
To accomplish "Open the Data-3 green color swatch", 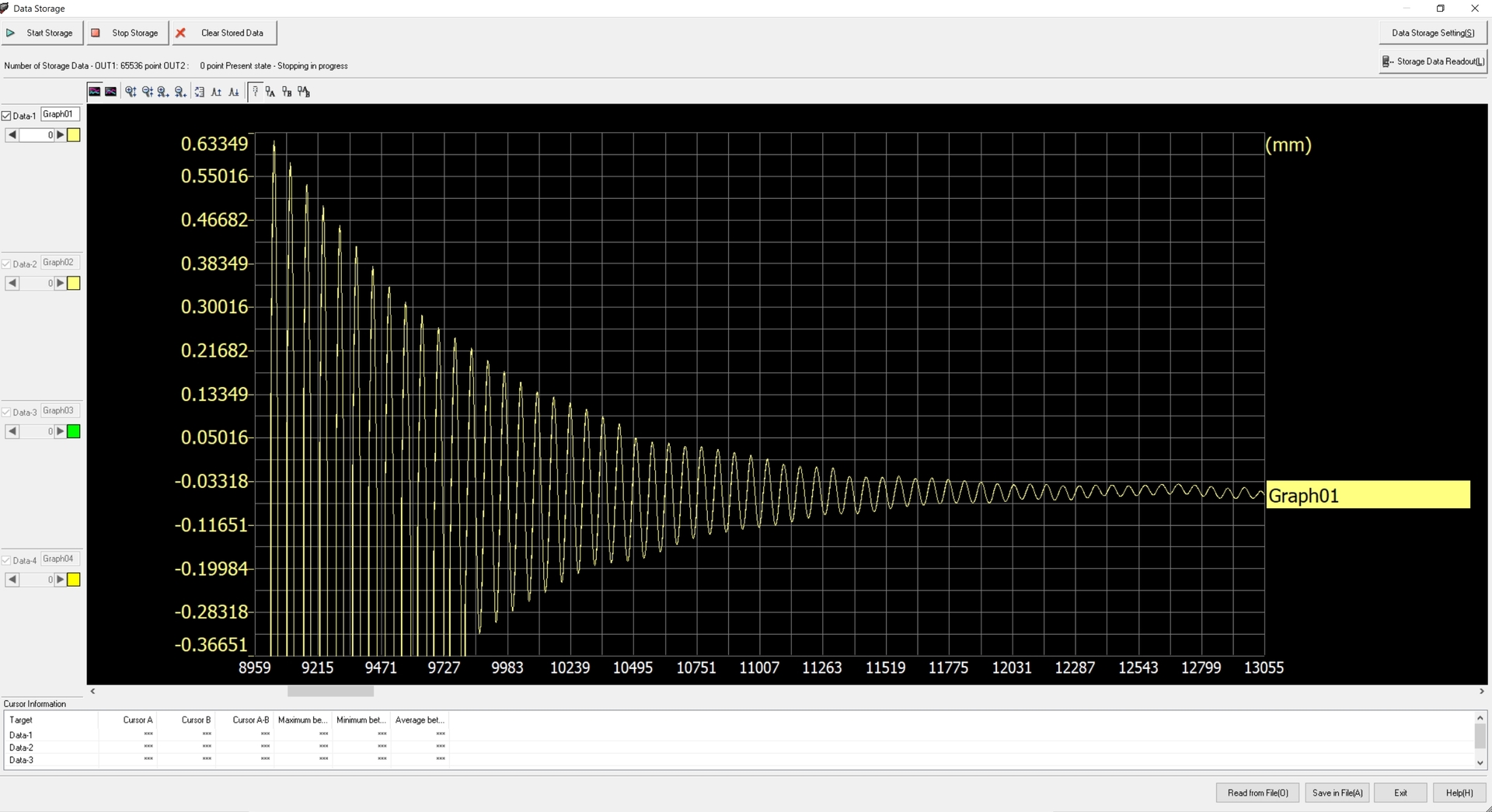I will click(74, 431).
